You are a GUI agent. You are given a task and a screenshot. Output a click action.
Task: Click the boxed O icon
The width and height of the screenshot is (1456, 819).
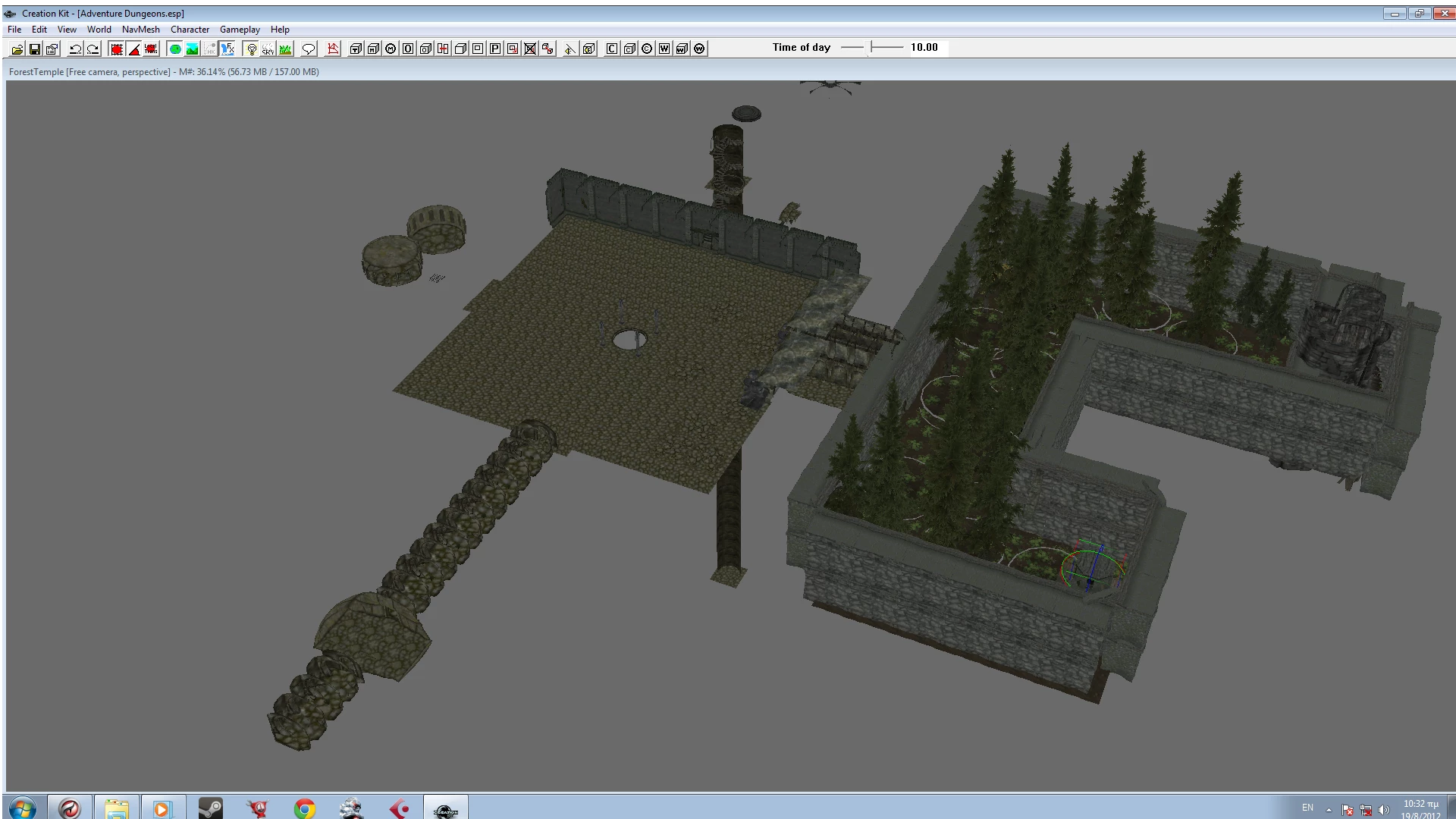coord(408,49)
